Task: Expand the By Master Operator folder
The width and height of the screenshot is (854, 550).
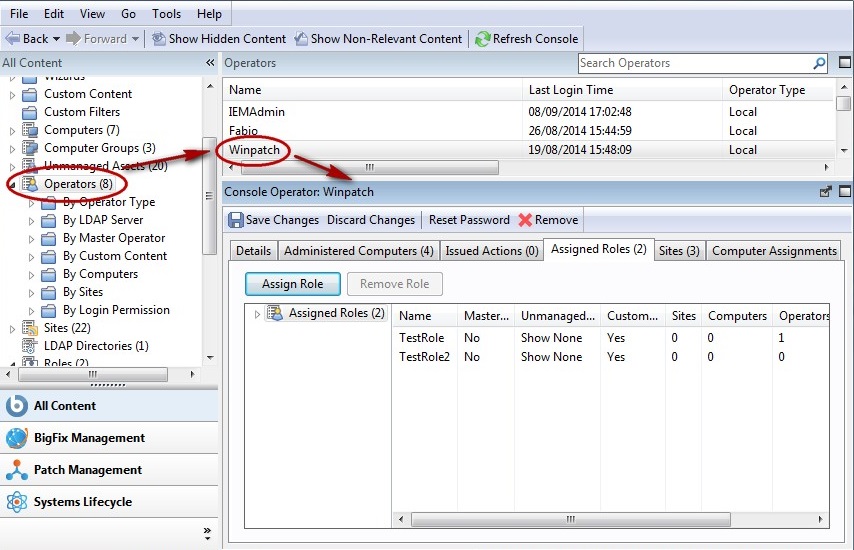Action: [x=31, y=239]
